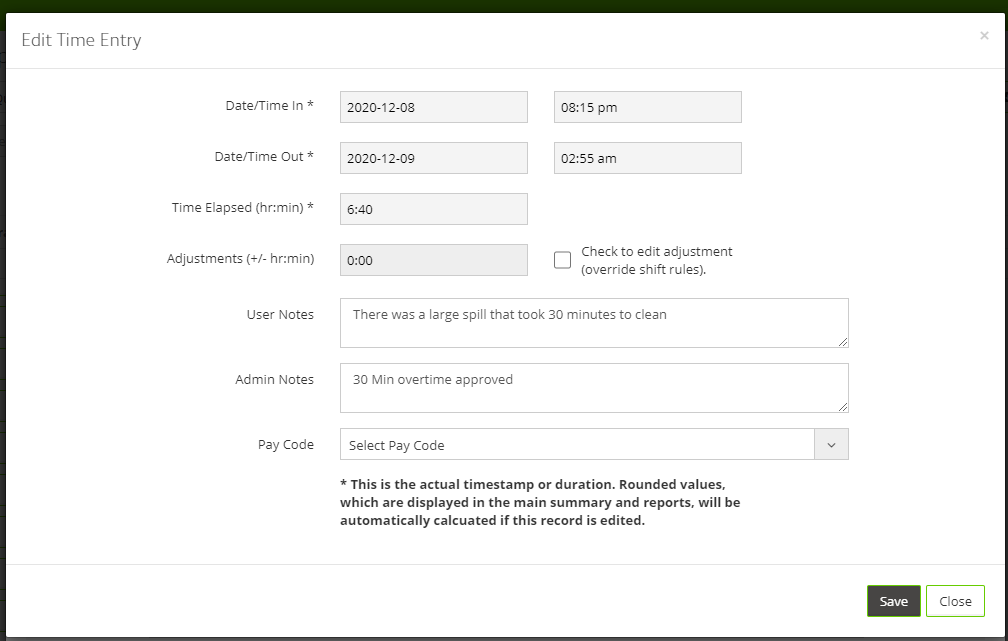1008x641 pixels.
Task: Click the Time Elapsed field showing 6:40
Action: 433,209
